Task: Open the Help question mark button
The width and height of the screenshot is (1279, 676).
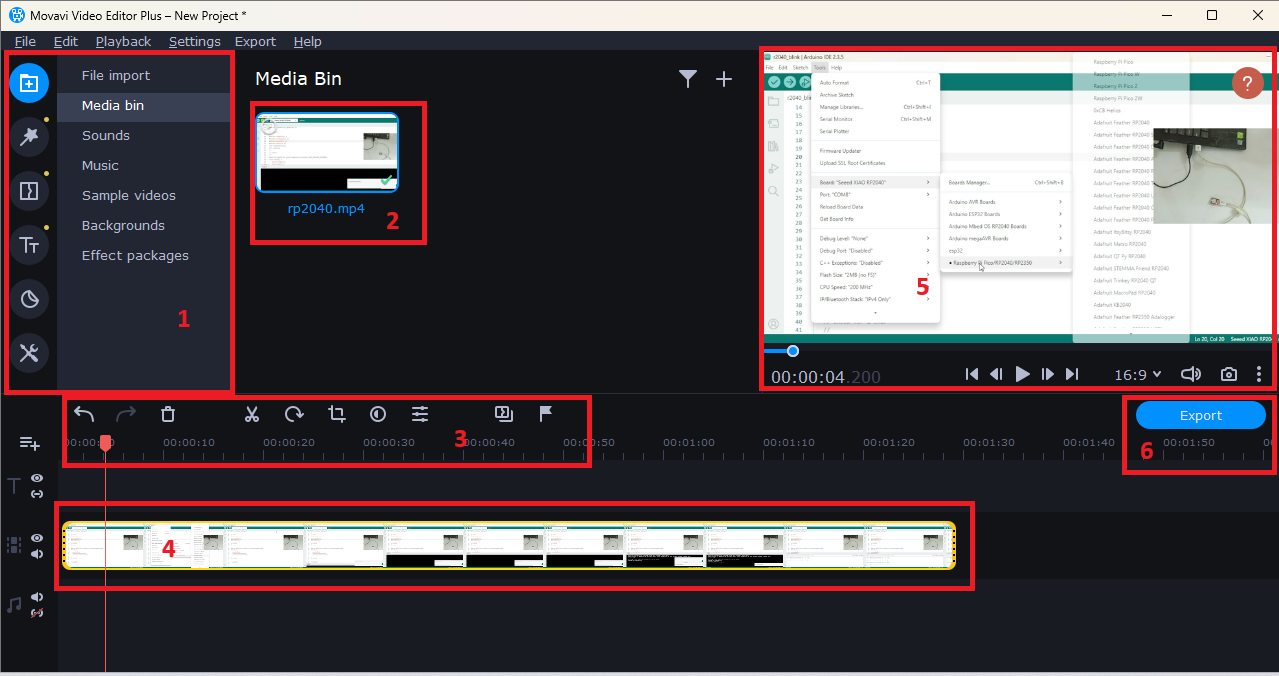Action: coord(1247,82)
